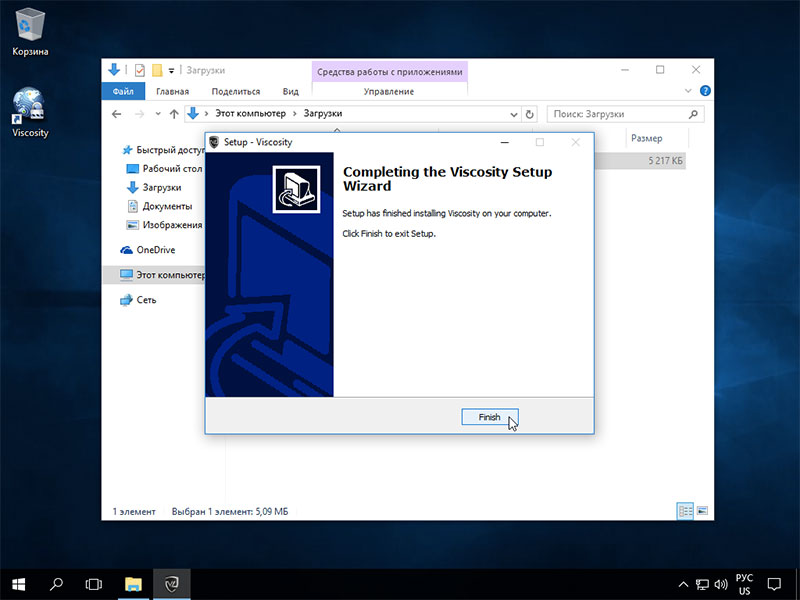Switch to details view icon in status bar

685,511
